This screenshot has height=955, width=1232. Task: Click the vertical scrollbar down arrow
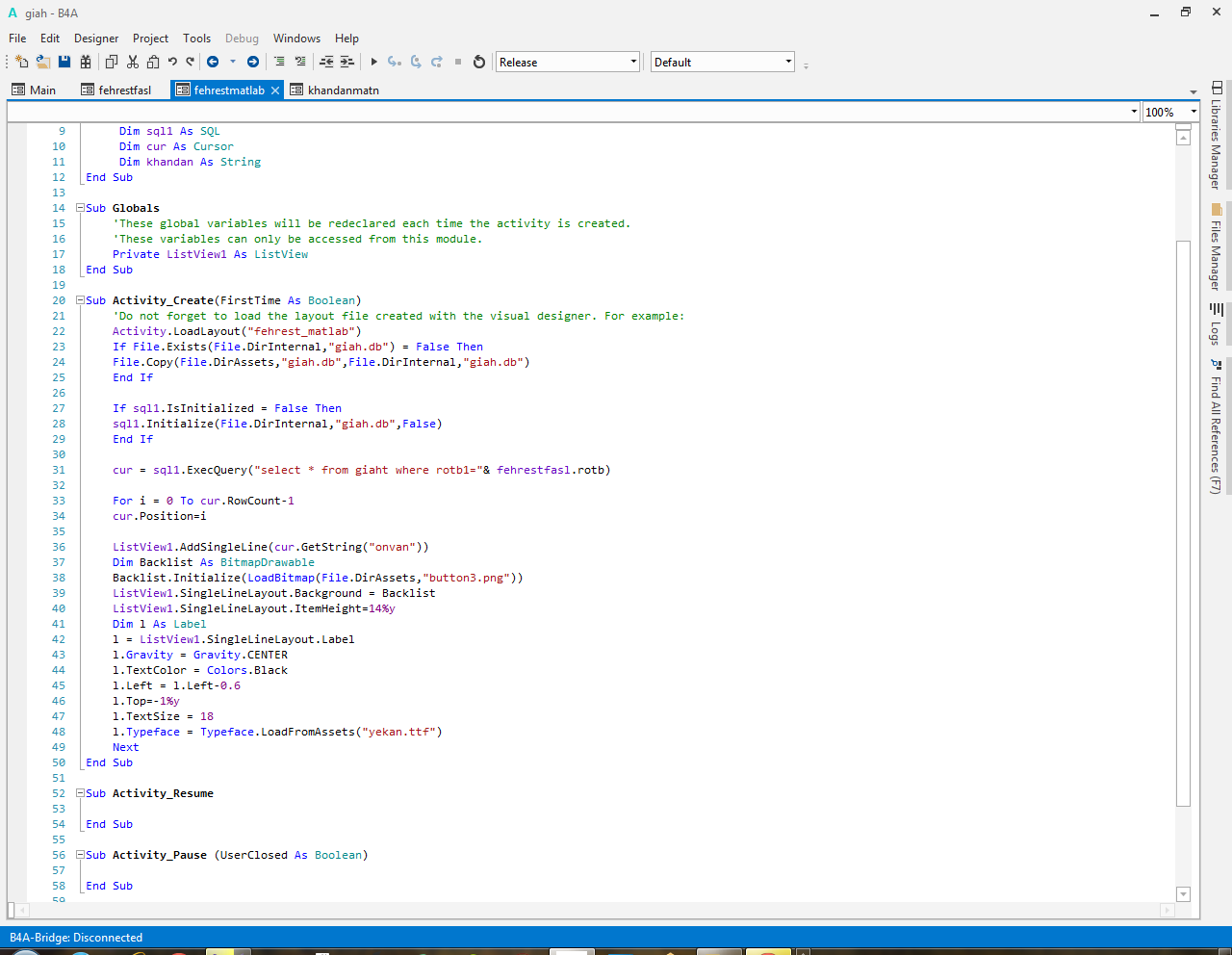click(x=1184, y=893)
